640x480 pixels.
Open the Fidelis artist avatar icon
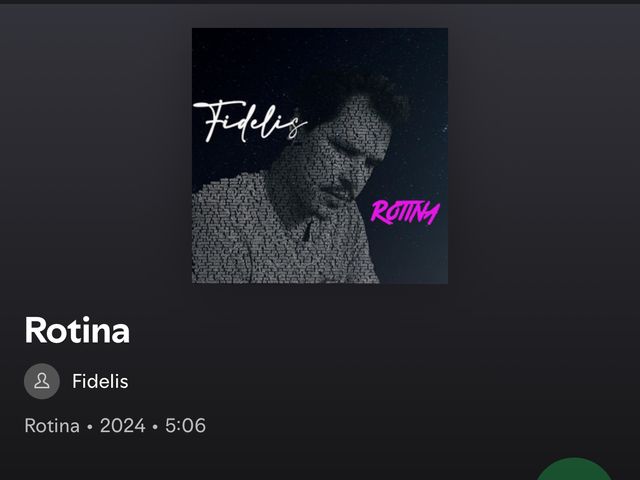42,381
